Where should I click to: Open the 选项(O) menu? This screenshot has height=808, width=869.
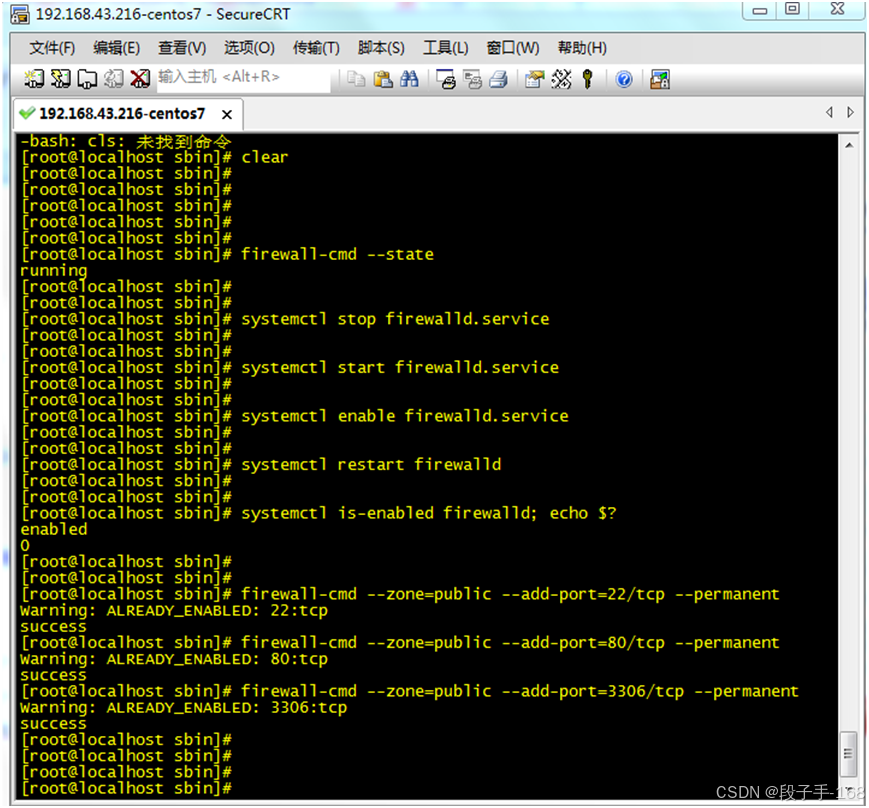pyautogui.click(x=249, y=48)
